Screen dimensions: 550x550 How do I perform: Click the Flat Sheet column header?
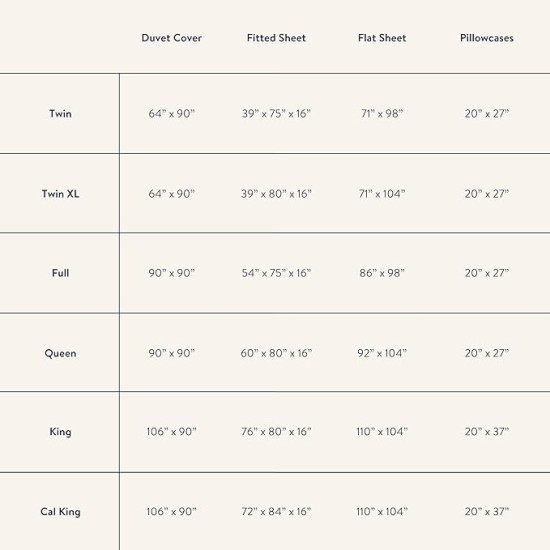pos(382,38)
